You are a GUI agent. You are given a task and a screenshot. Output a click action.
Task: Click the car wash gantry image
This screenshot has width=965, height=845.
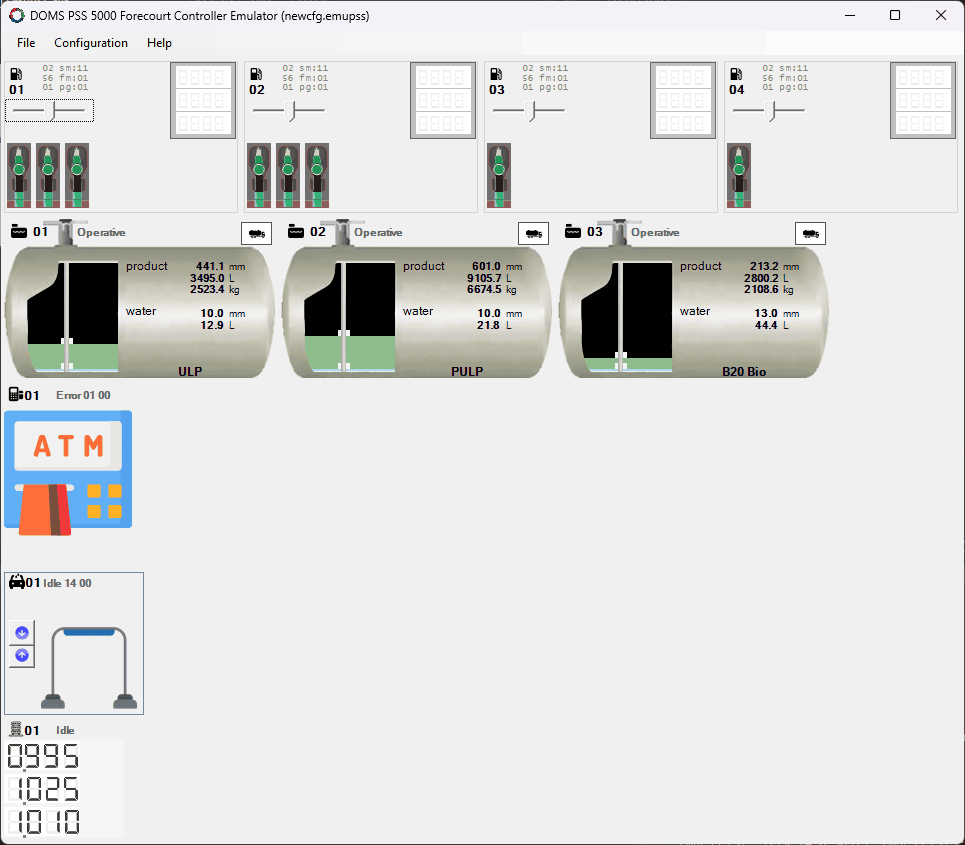pos(88,665)
